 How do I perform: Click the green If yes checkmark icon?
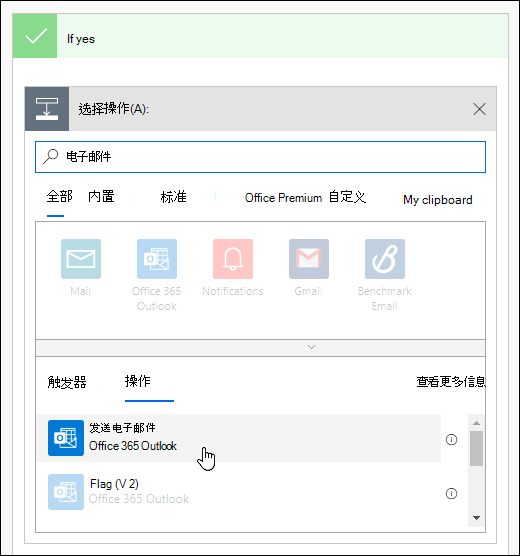tap(35, 36)
